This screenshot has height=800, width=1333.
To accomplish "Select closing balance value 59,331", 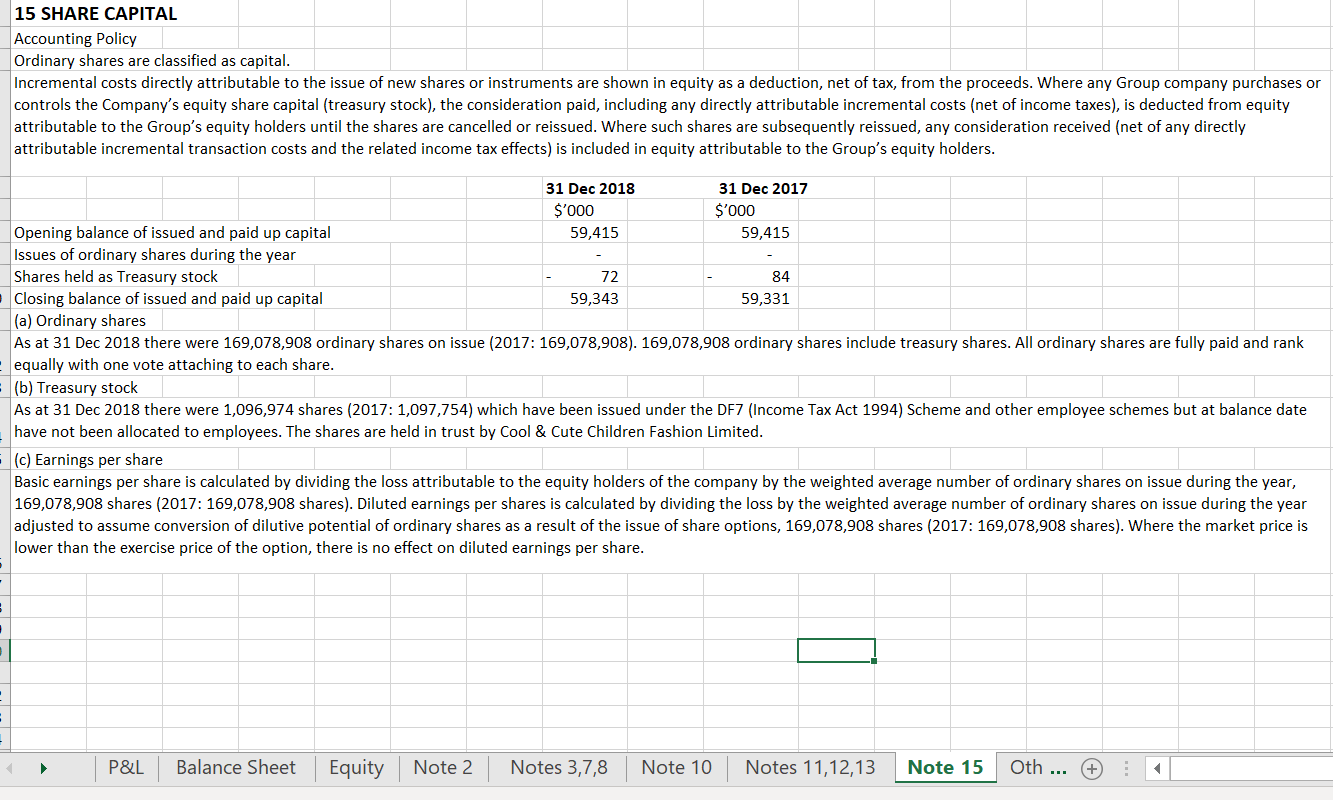I will point(765,298).
